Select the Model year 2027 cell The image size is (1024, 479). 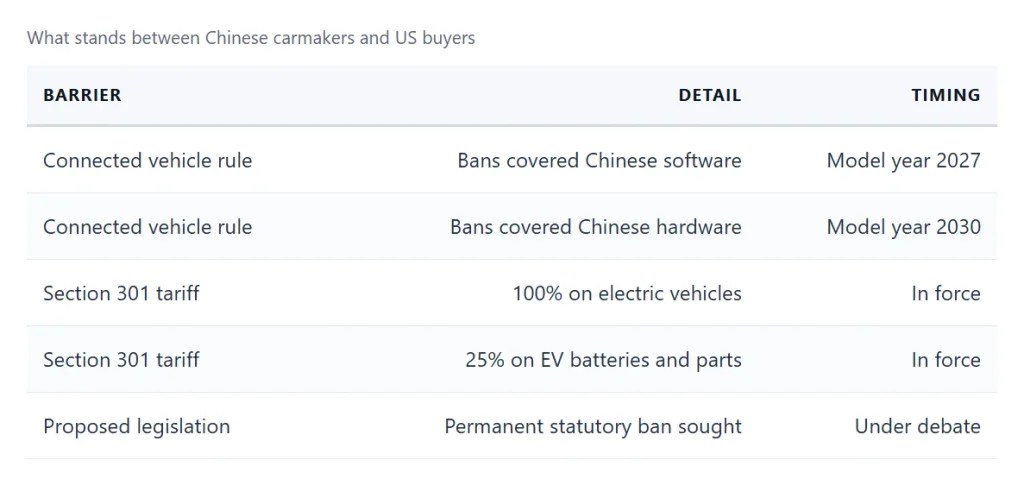point(903,161)
